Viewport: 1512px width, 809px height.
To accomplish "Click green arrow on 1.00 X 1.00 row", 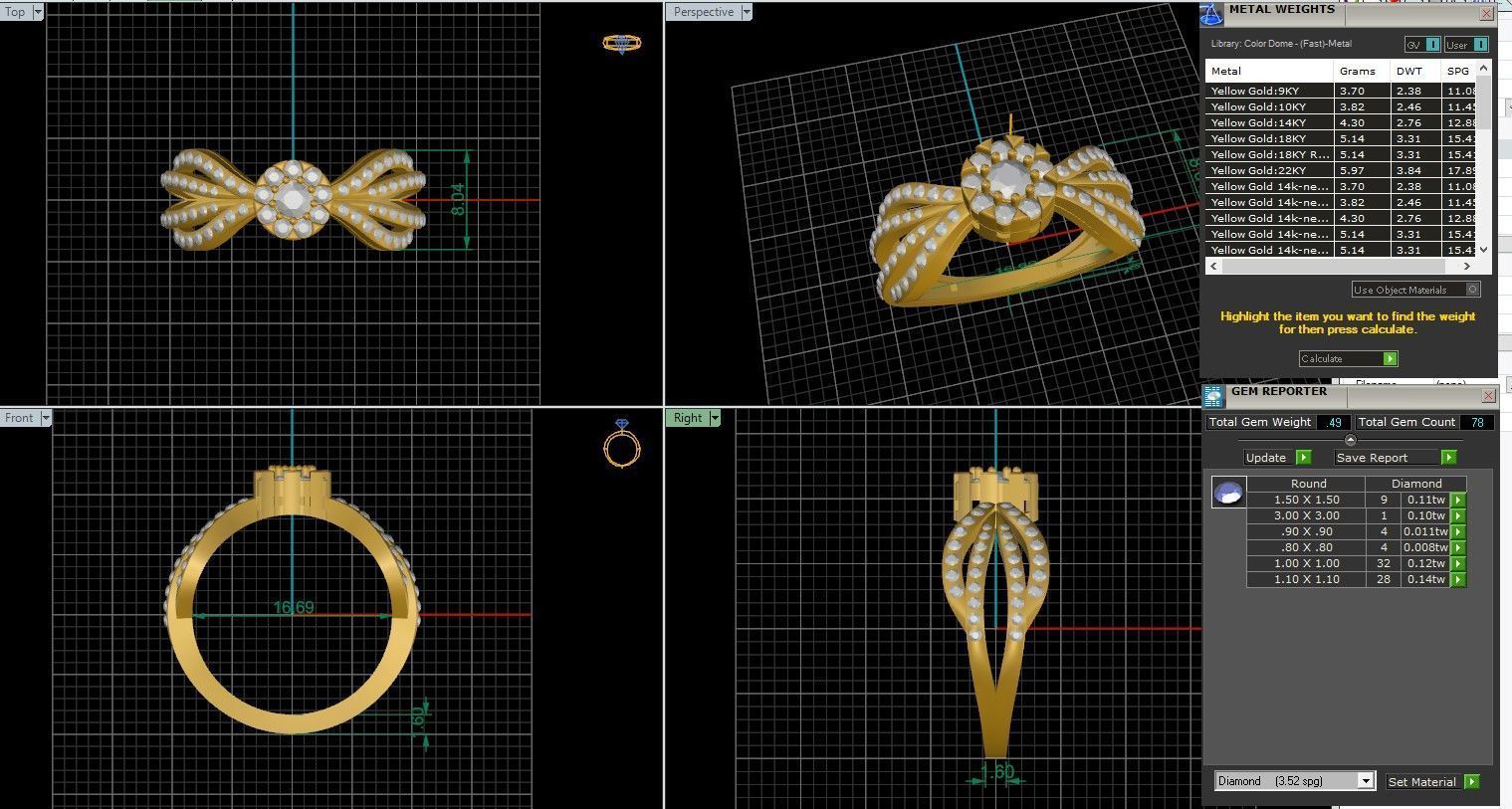I will (1458, 564).
